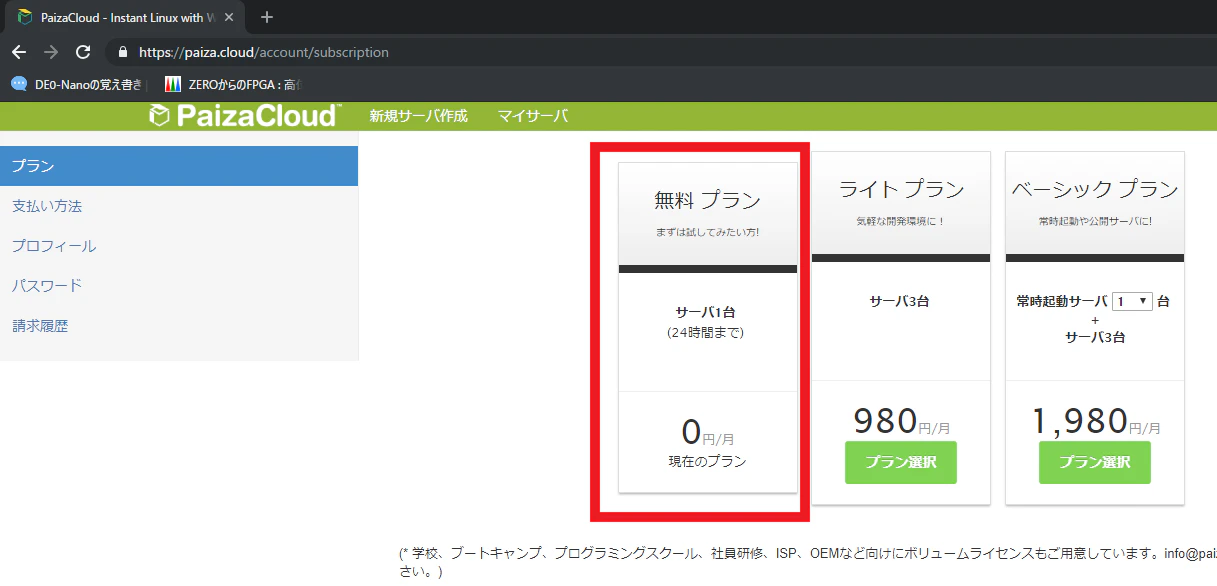The image size is (1217, 586).
Task: Click the (24時間まで) text
Action: [708, 332]
